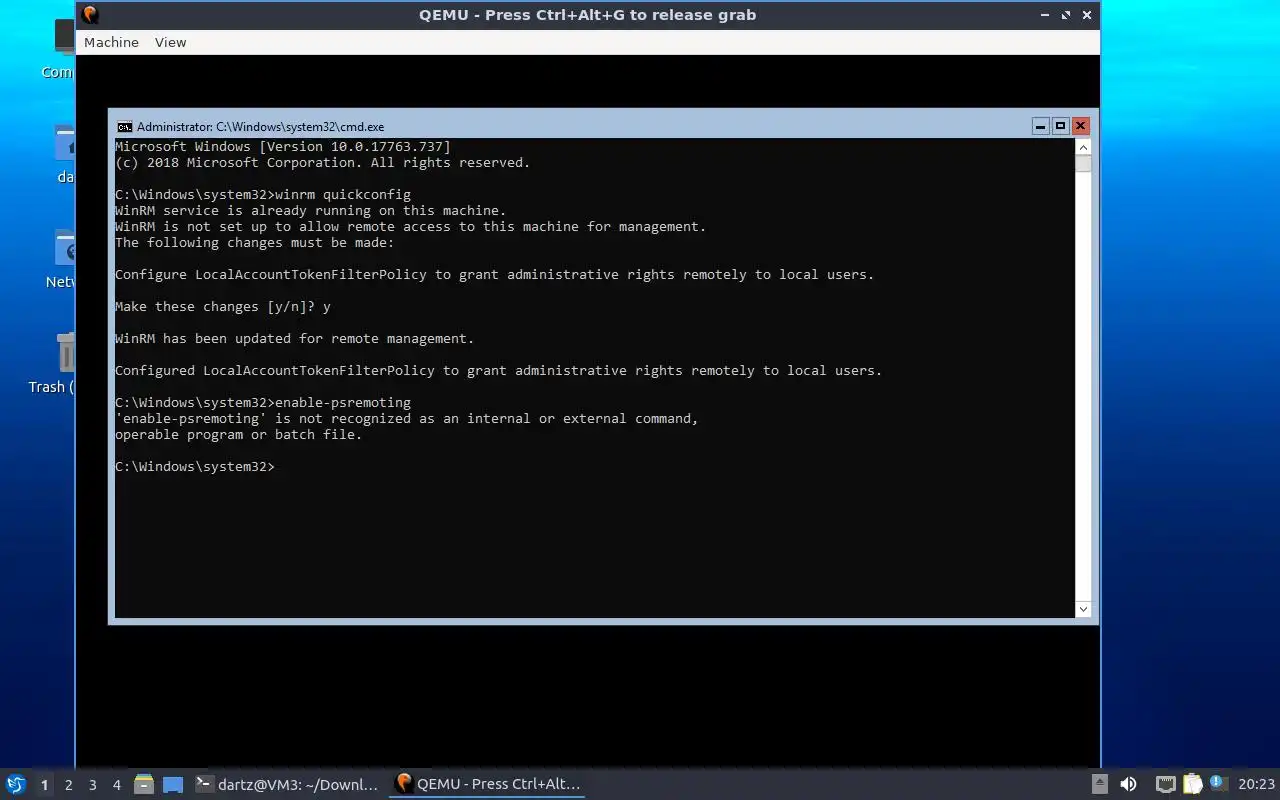This screenshot has width=1280, height=800.
Task: Open the clipboard manager tray icon
Action: pyautogui.click(x=1192, y=784)
